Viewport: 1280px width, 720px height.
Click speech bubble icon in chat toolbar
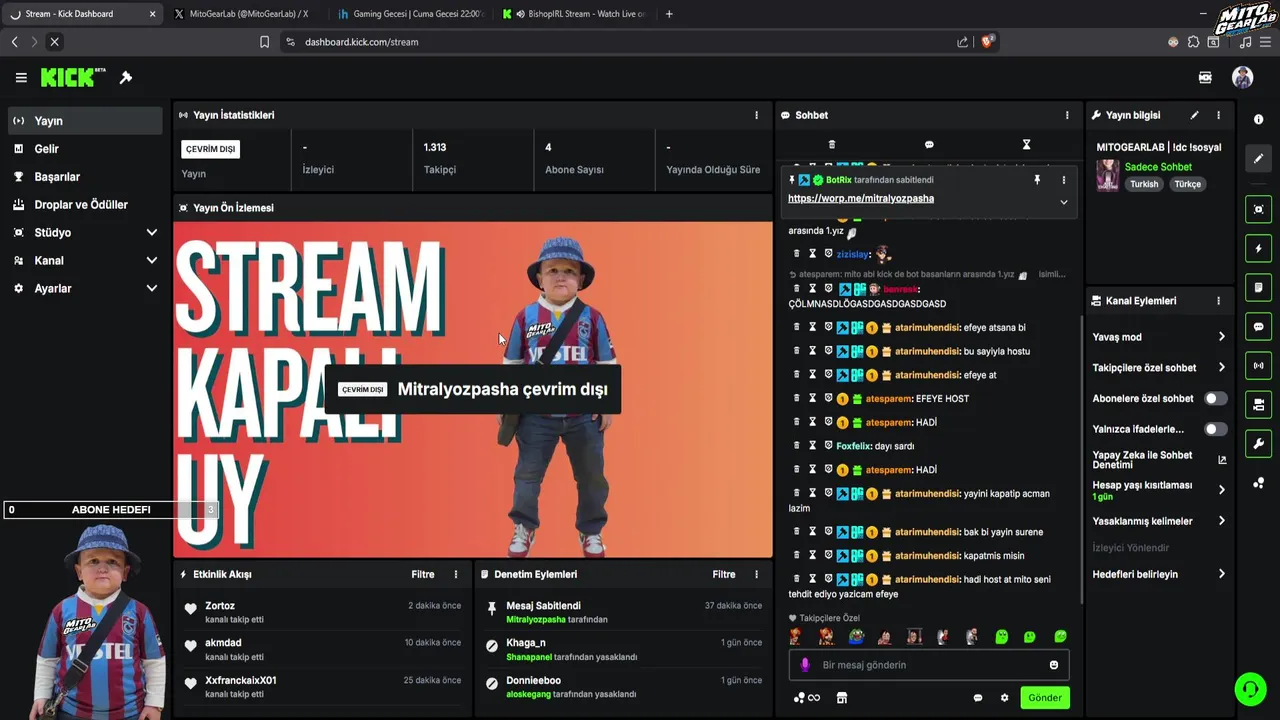pos(929,145)
